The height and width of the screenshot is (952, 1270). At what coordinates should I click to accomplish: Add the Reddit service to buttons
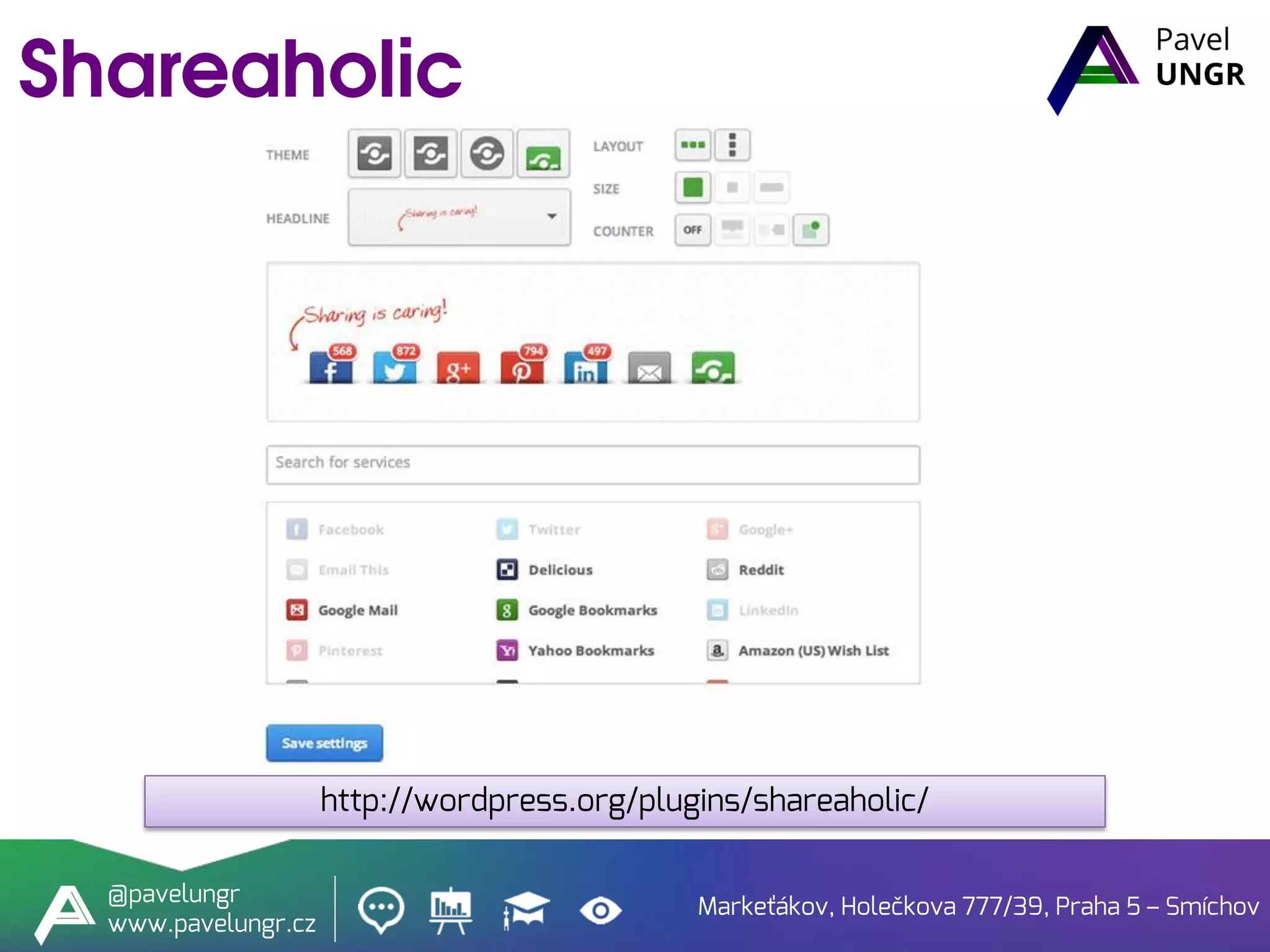(x=760, y=570)
